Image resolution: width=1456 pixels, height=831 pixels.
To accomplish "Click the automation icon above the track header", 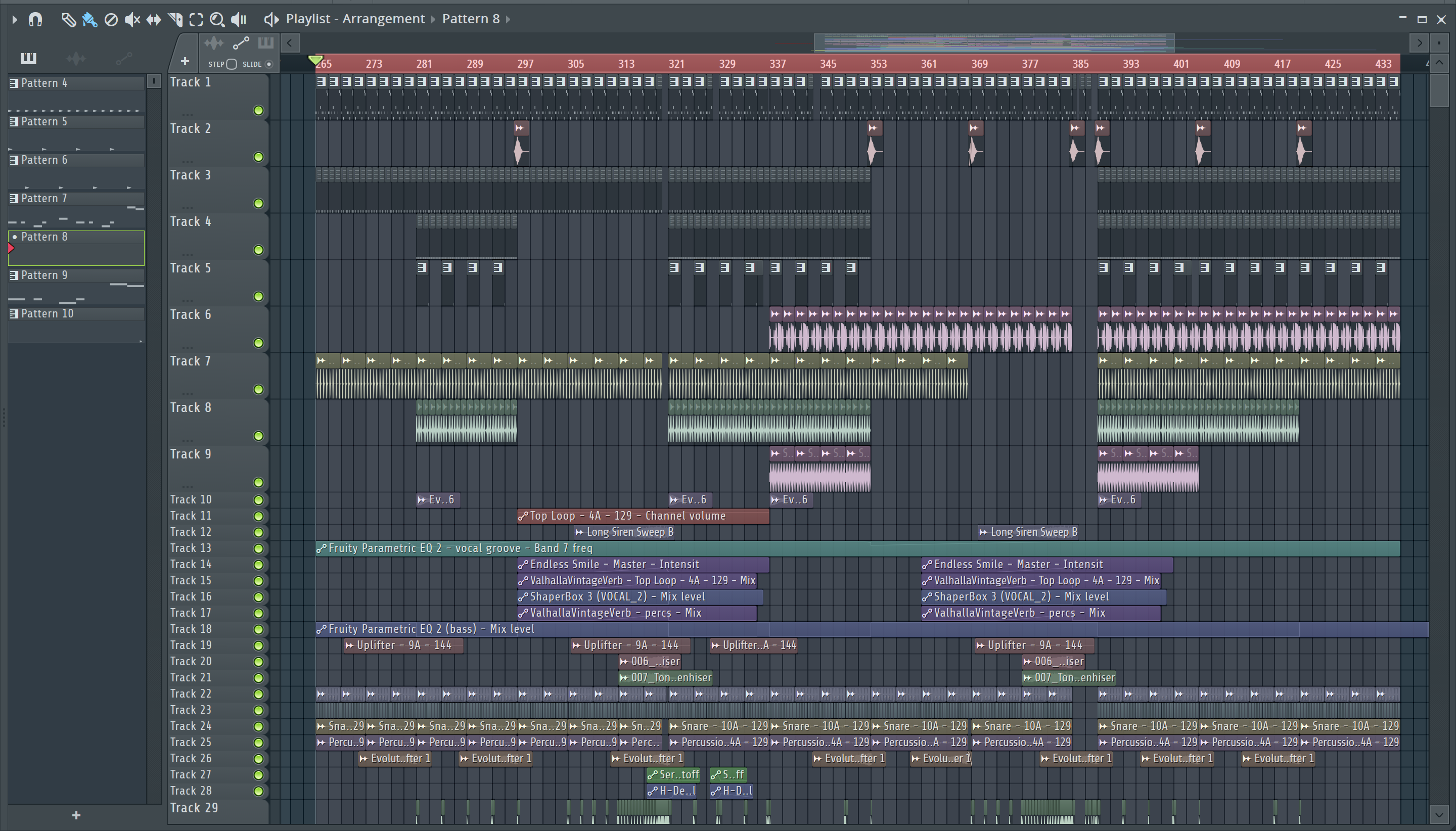I will click(x=241, y=43).
